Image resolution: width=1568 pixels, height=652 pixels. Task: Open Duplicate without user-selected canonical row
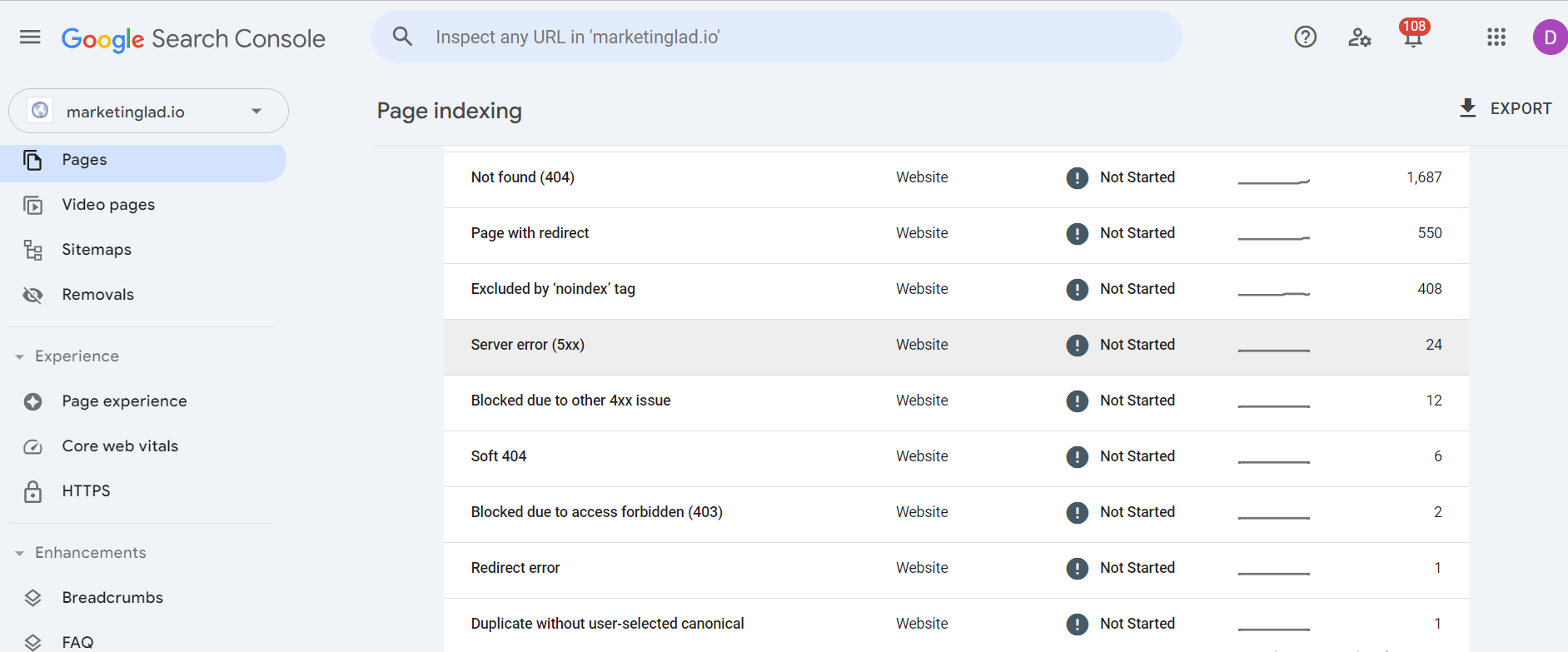coord(956,624)
